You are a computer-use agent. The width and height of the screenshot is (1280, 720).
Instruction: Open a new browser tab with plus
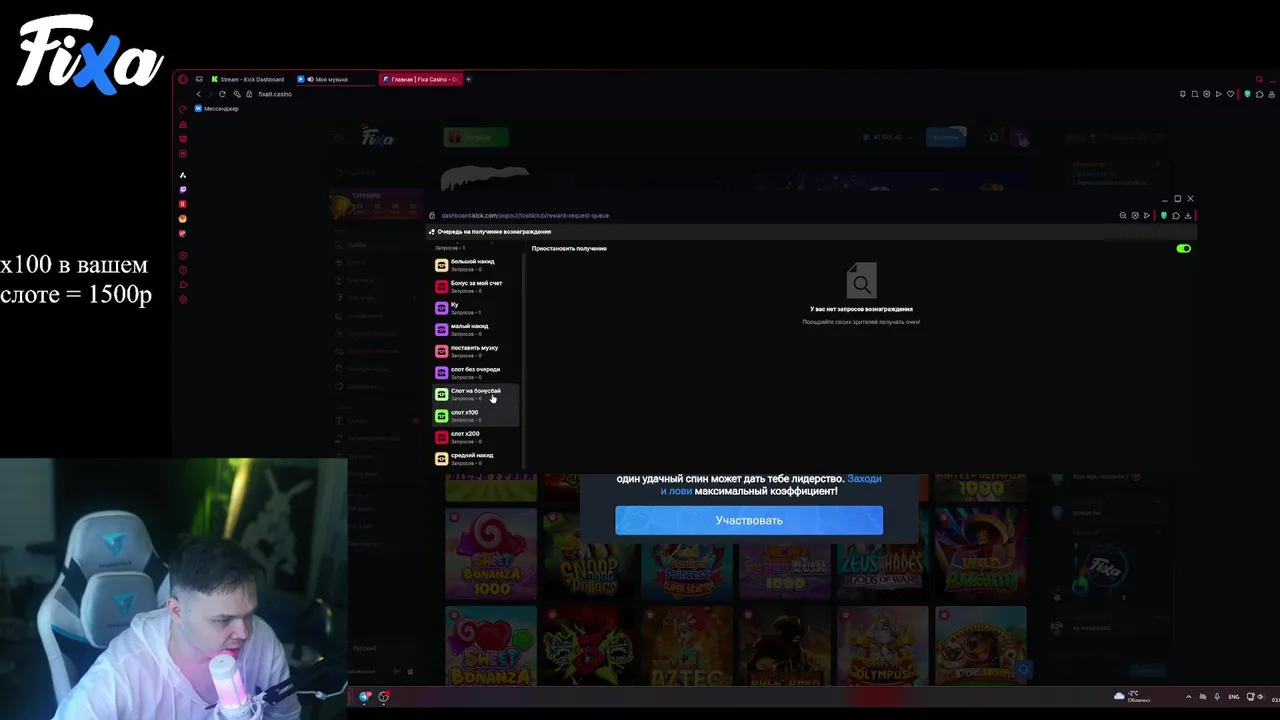click(468, 79)
